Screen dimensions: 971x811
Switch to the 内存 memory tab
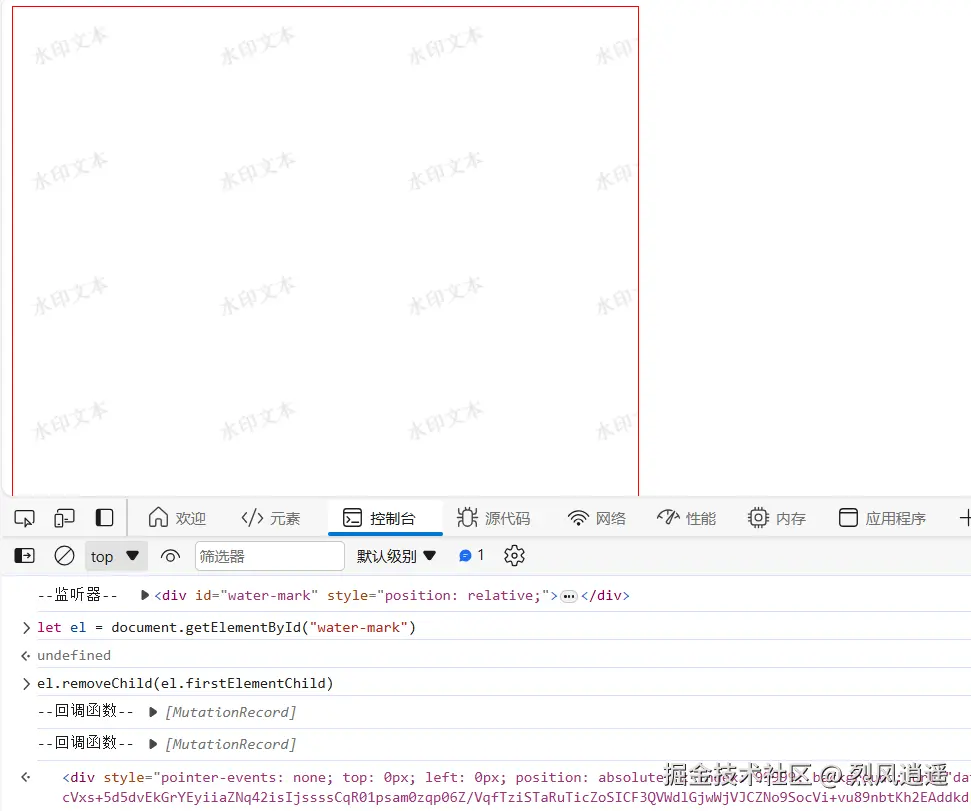tap(777, 518)
